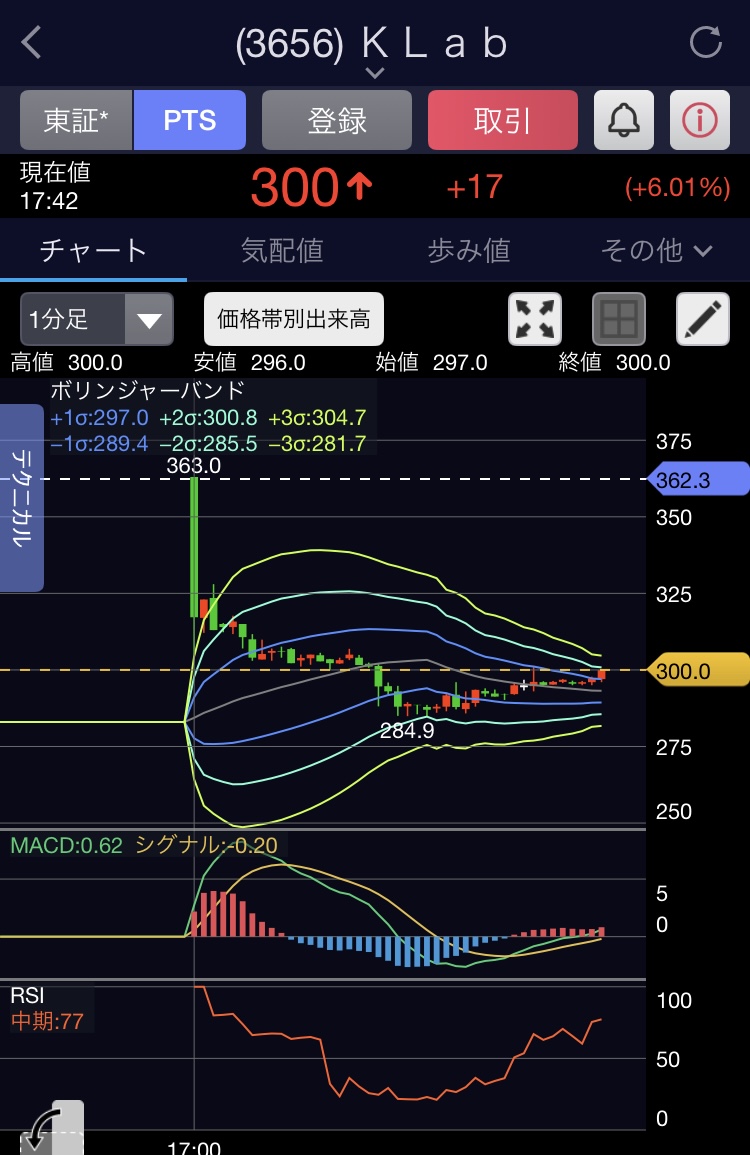Expand the stock name chevron under KLab
The image size is (750, 1155).
pos(374,73)
